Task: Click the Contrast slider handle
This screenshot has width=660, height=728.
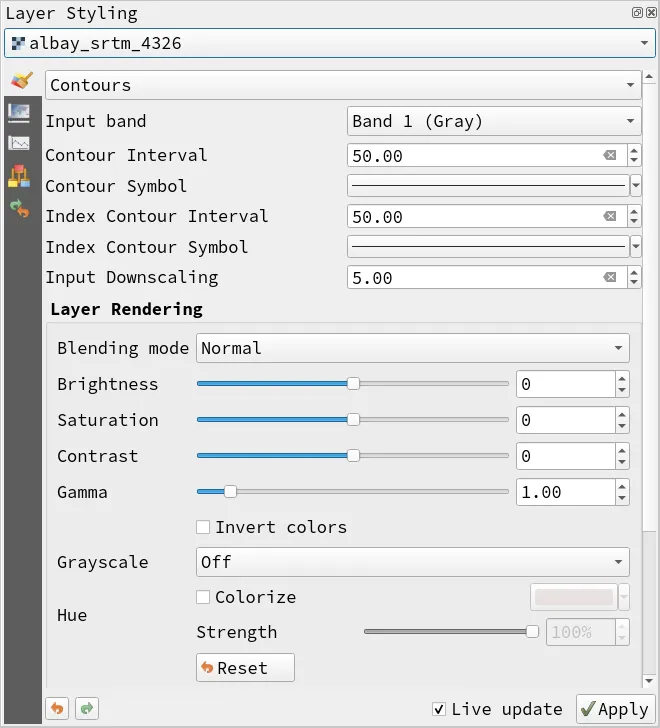Action: point(353,455)
